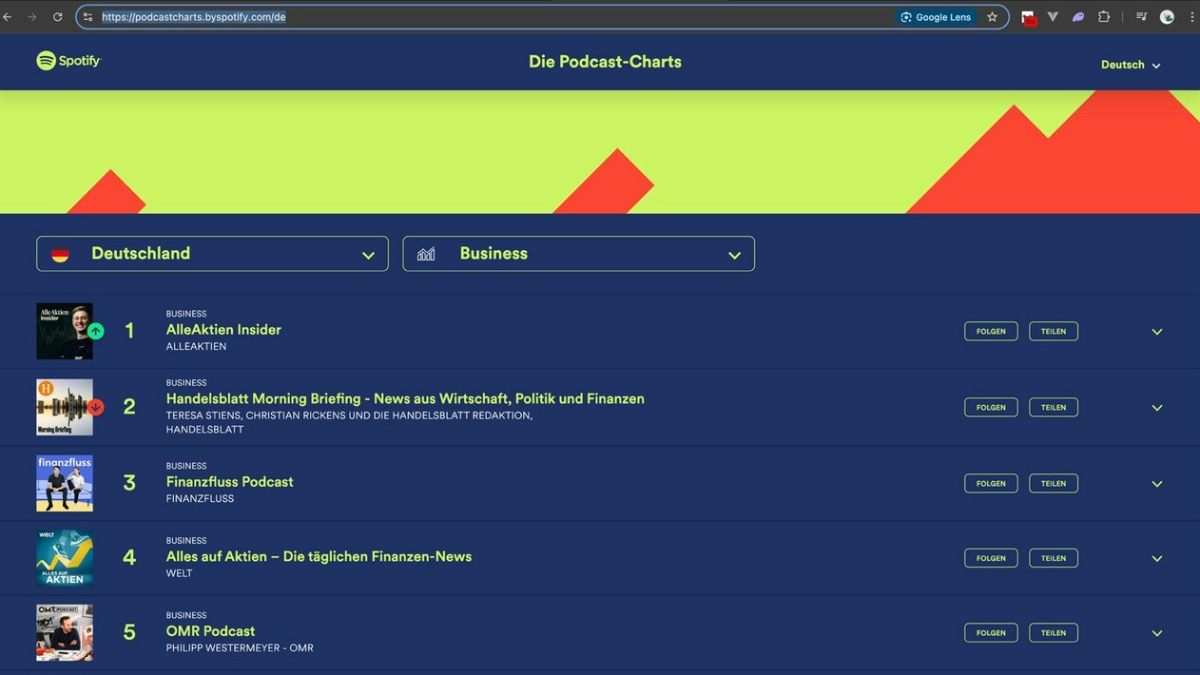Follow Handelsblatt Morning Briefing with Folgen

point(991,407)
